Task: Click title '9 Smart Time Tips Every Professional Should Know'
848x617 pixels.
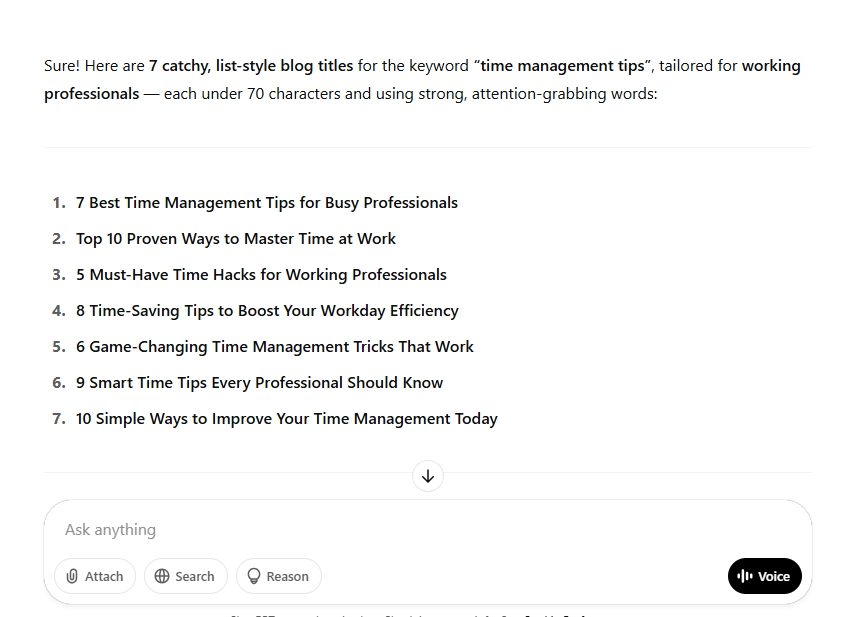Action: tap(259, 383)
